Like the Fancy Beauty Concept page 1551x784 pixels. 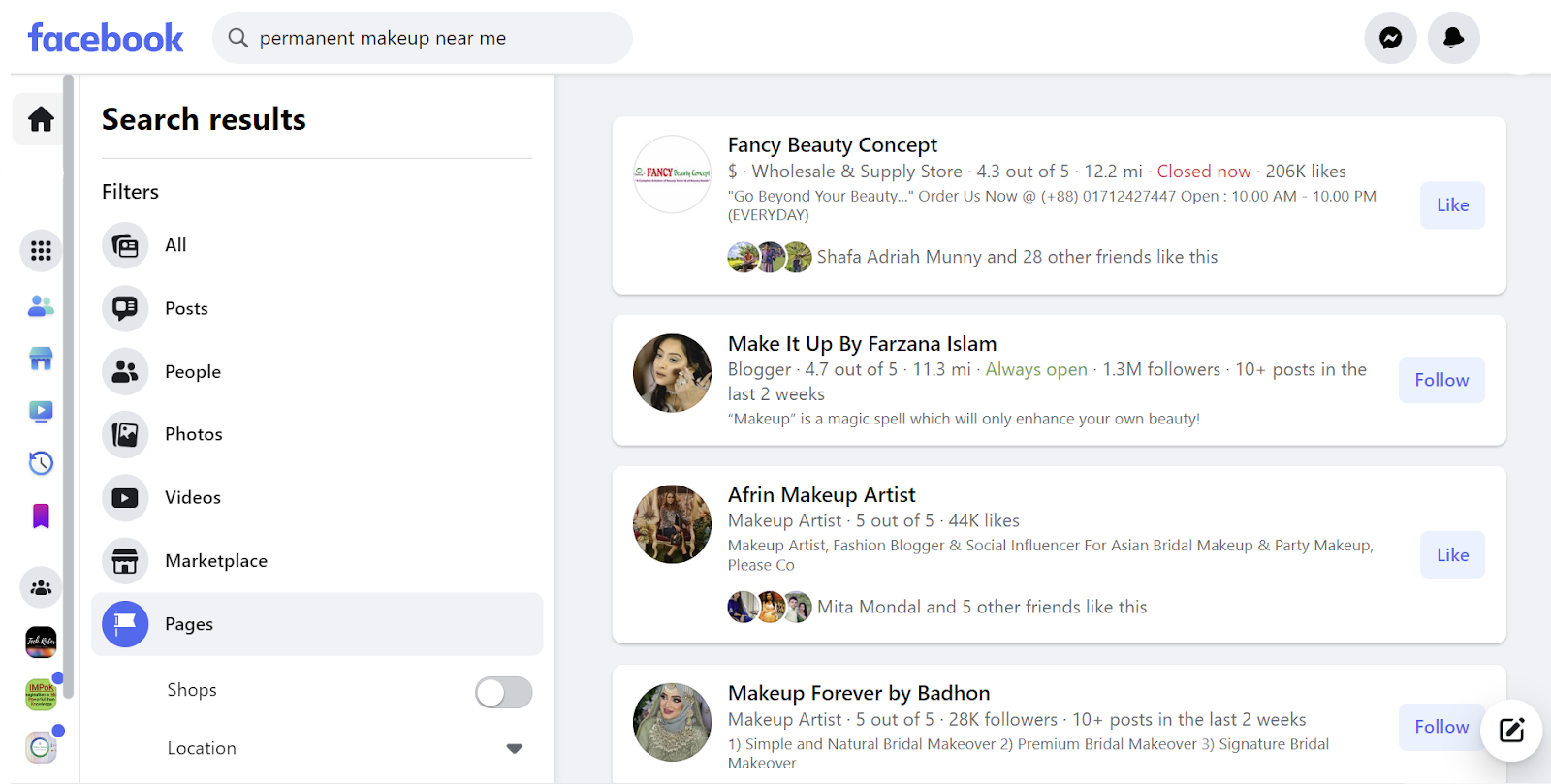click(1452, 204)
